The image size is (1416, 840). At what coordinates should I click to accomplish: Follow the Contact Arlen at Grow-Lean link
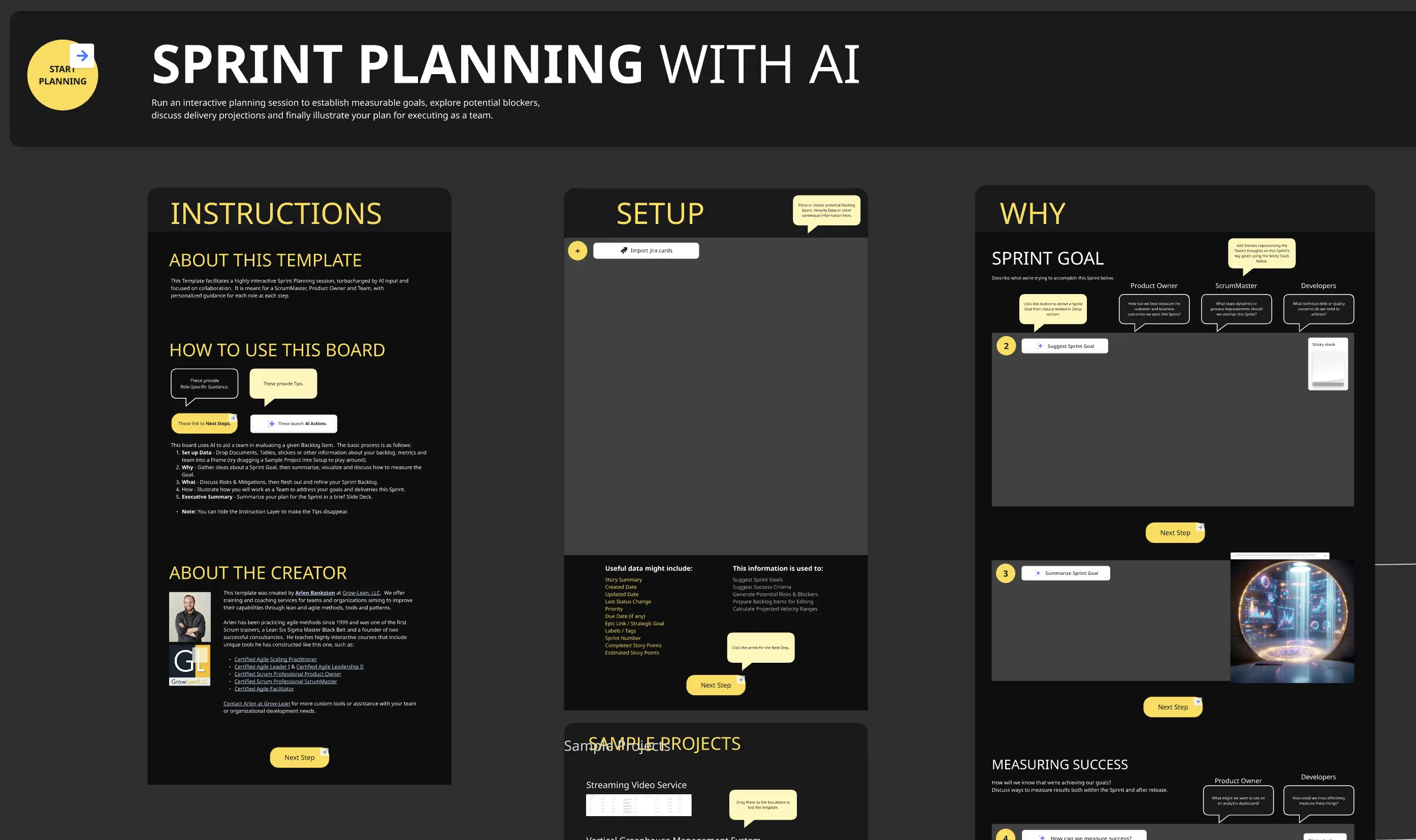coord(256,703)
